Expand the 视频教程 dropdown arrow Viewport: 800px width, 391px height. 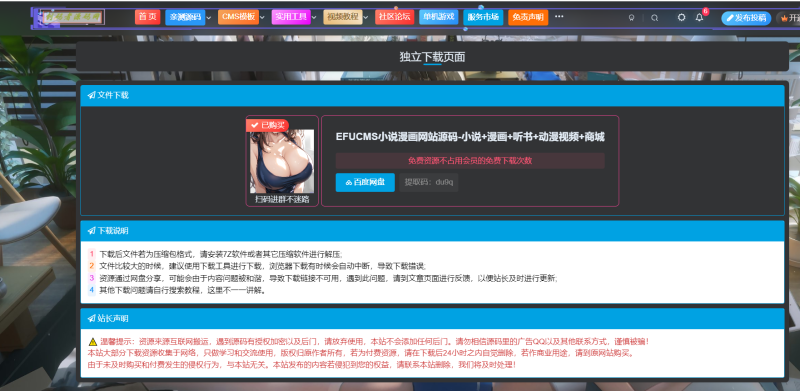pyautogui.click(x=366, y=17)
